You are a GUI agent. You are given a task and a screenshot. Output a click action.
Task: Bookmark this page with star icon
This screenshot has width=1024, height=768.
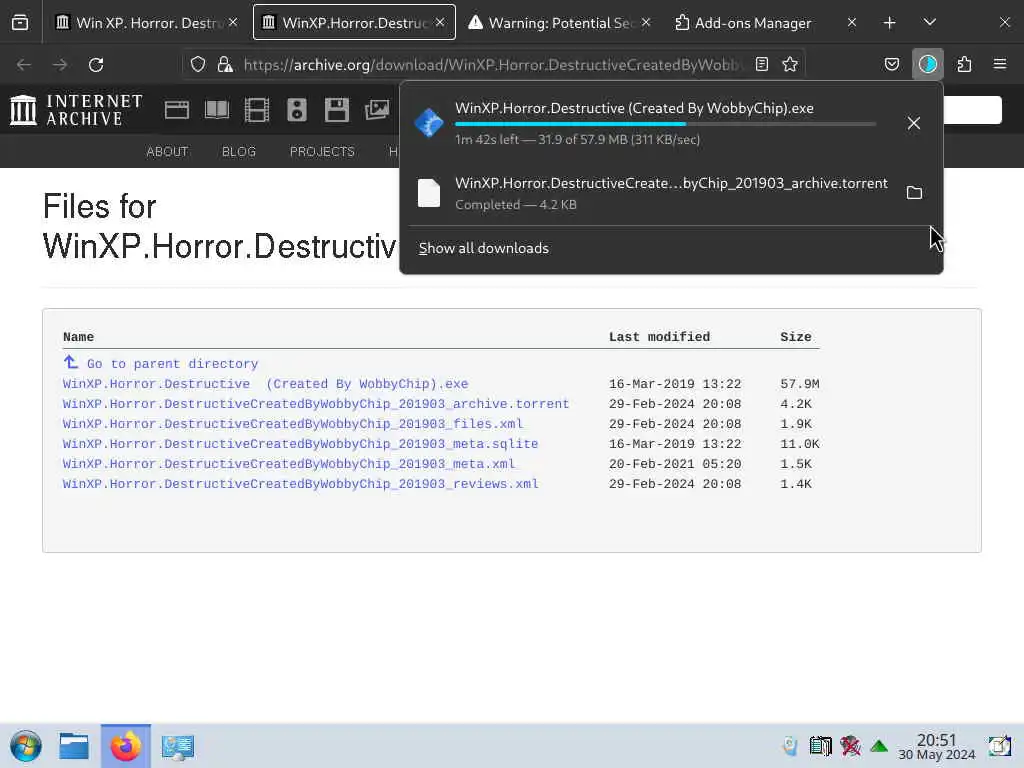[790, 64]
